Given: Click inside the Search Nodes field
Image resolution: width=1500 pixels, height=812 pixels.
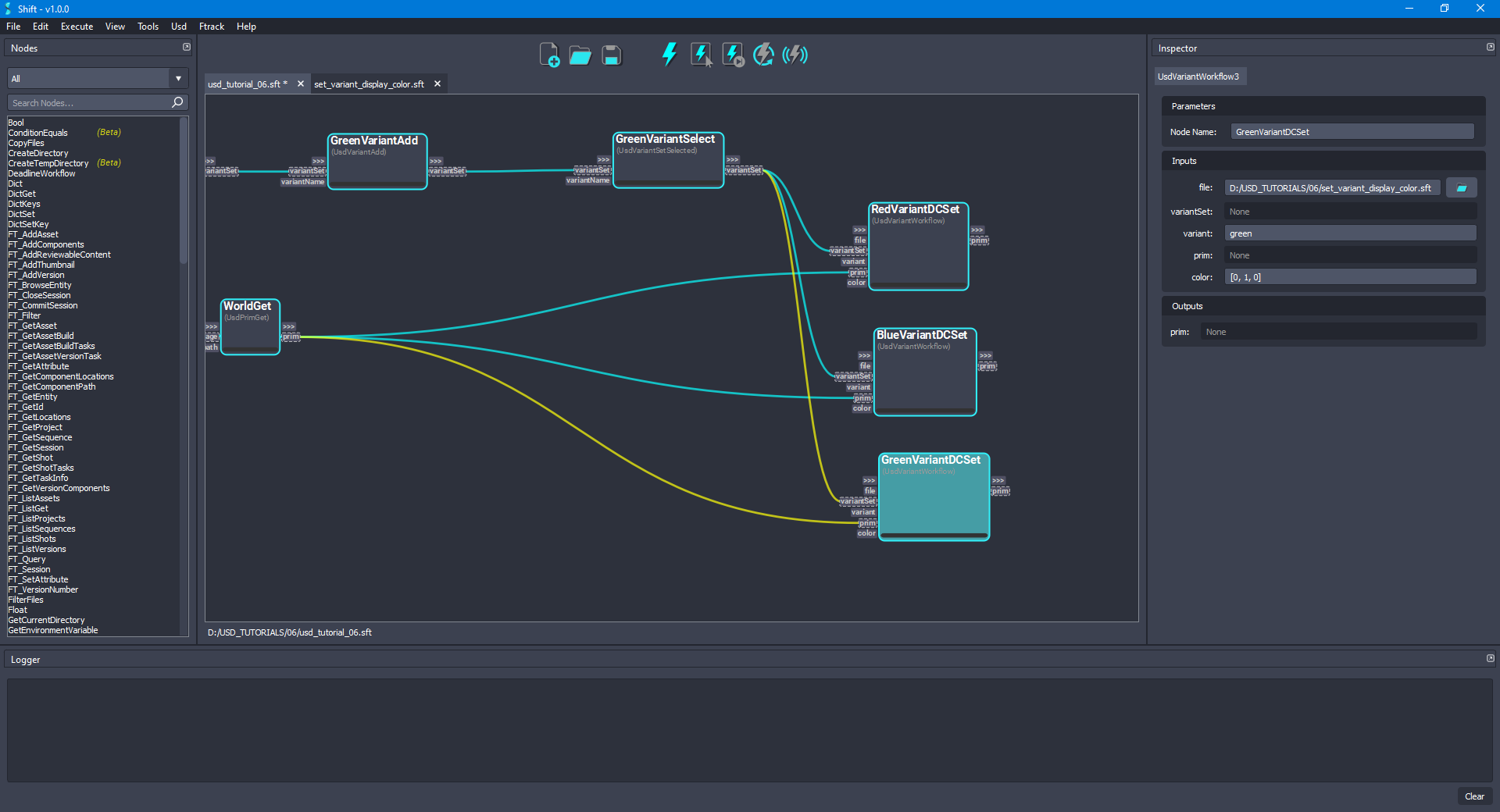Looking at the screenshot, I should pyautogui.click(x=86, y=102).
